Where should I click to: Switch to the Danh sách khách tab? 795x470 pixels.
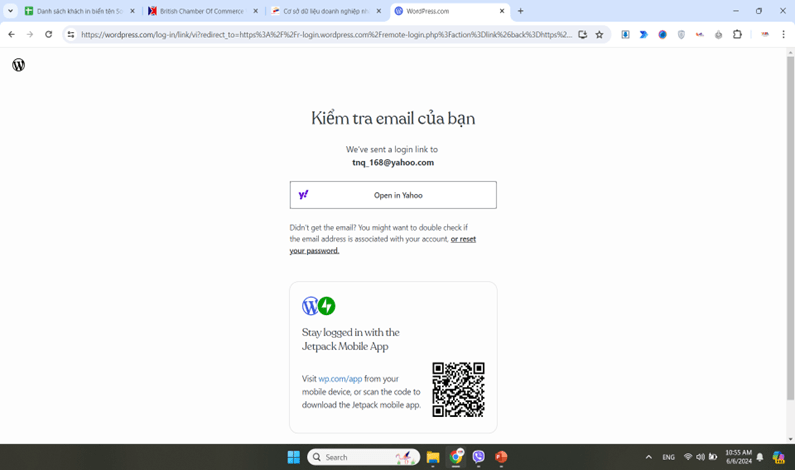point(73,11)
